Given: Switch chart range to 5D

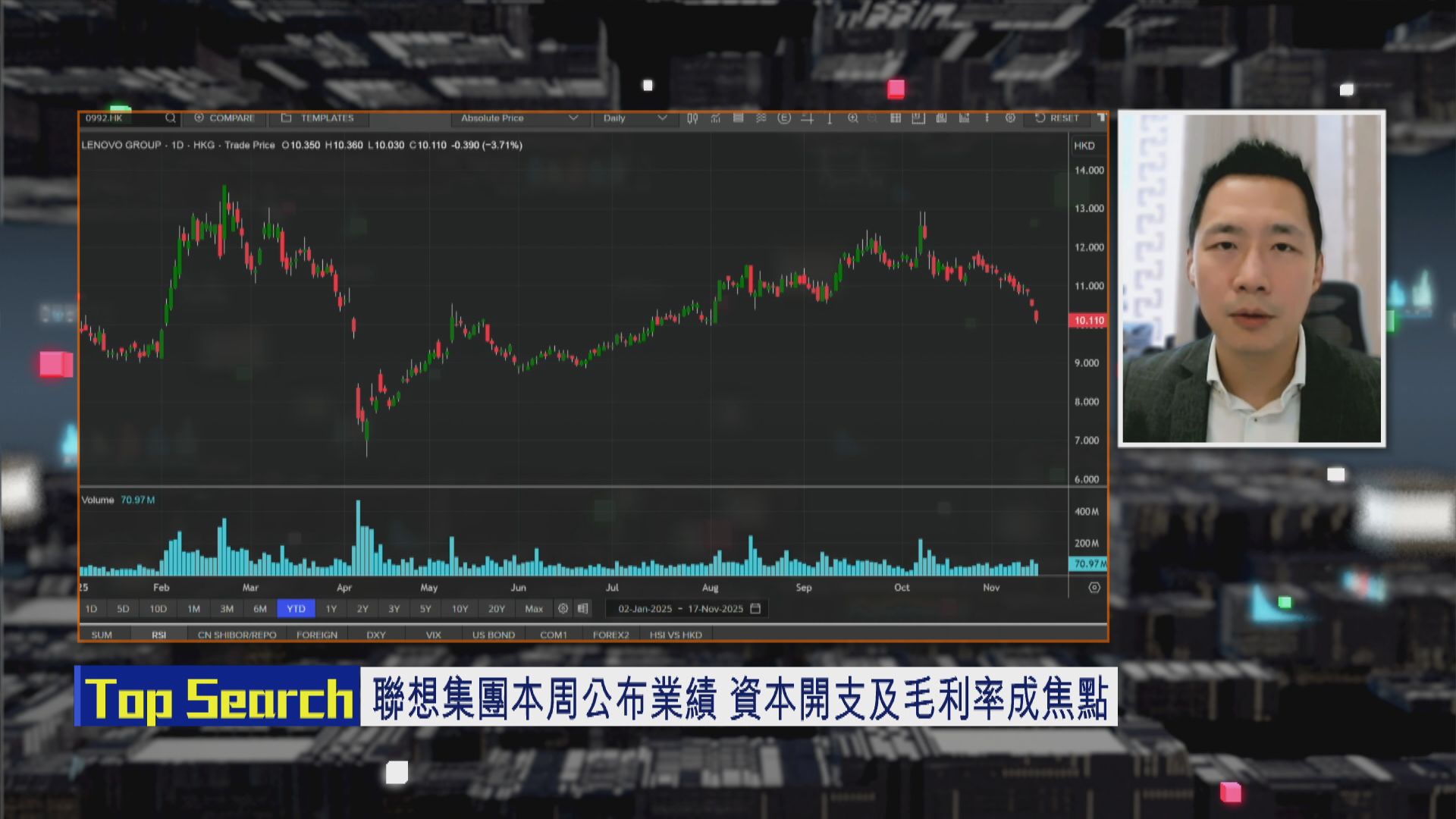Looking at the screenshot, I should 123,609.
